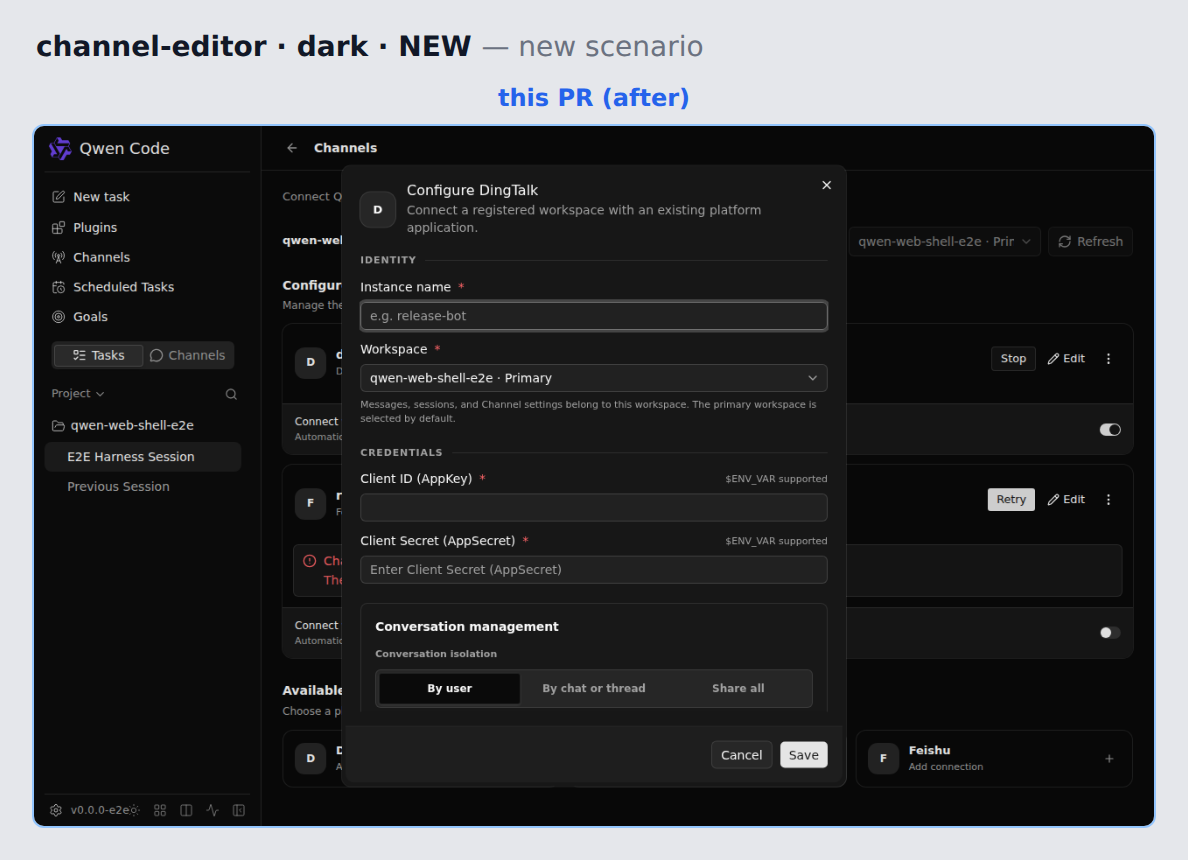Click the Conversation management heading
The image size is (1188, 860).
tap(467, 627)
